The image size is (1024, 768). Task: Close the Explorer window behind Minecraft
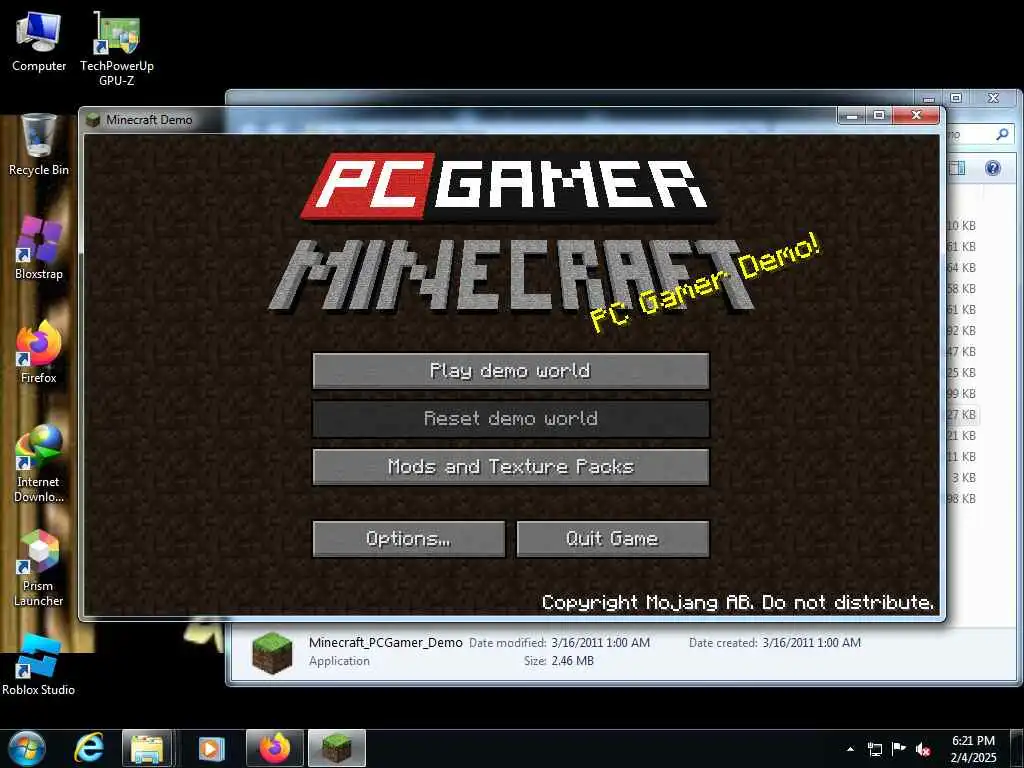993,98
